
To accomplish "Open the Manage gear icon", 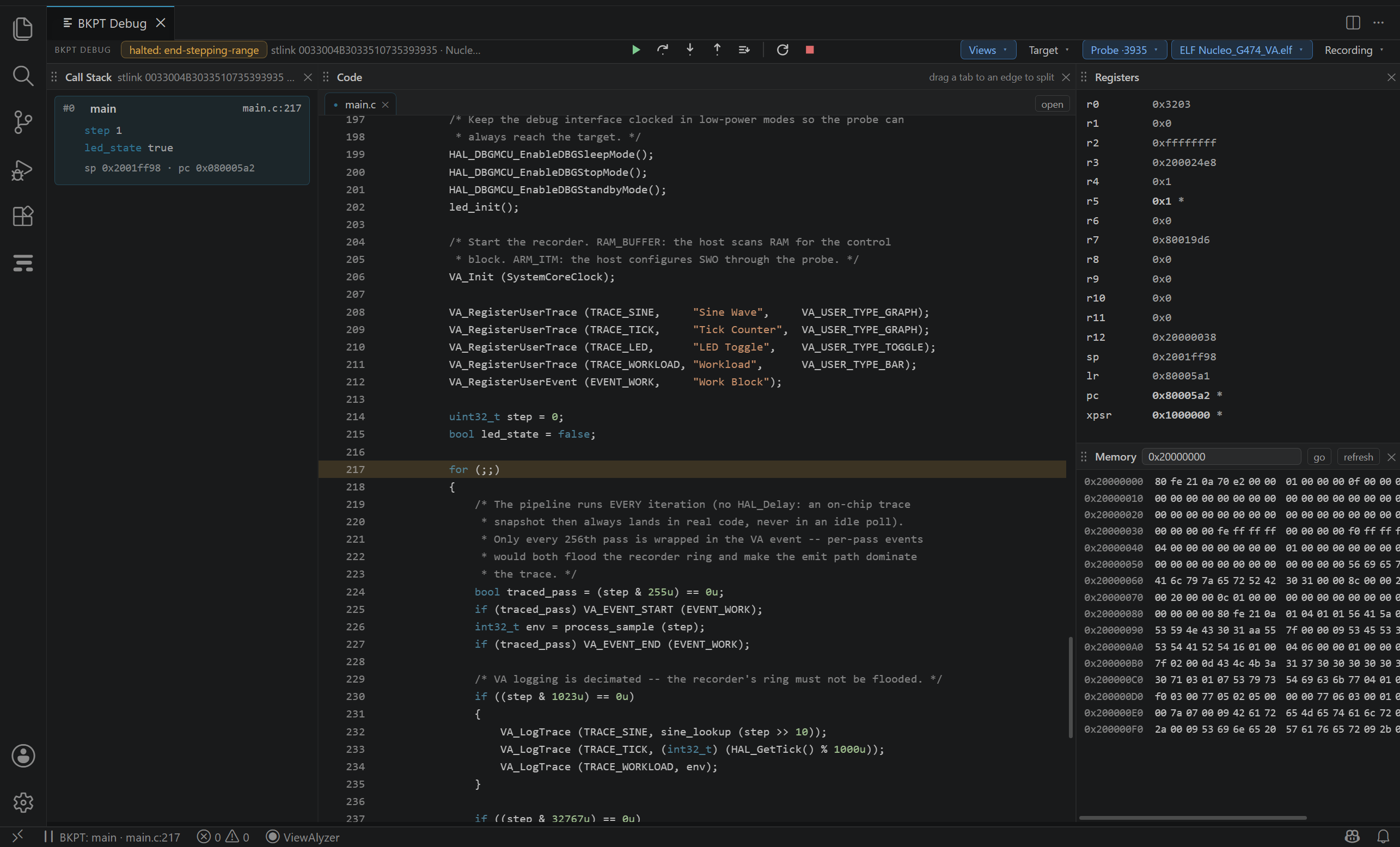I will point(23,802).
